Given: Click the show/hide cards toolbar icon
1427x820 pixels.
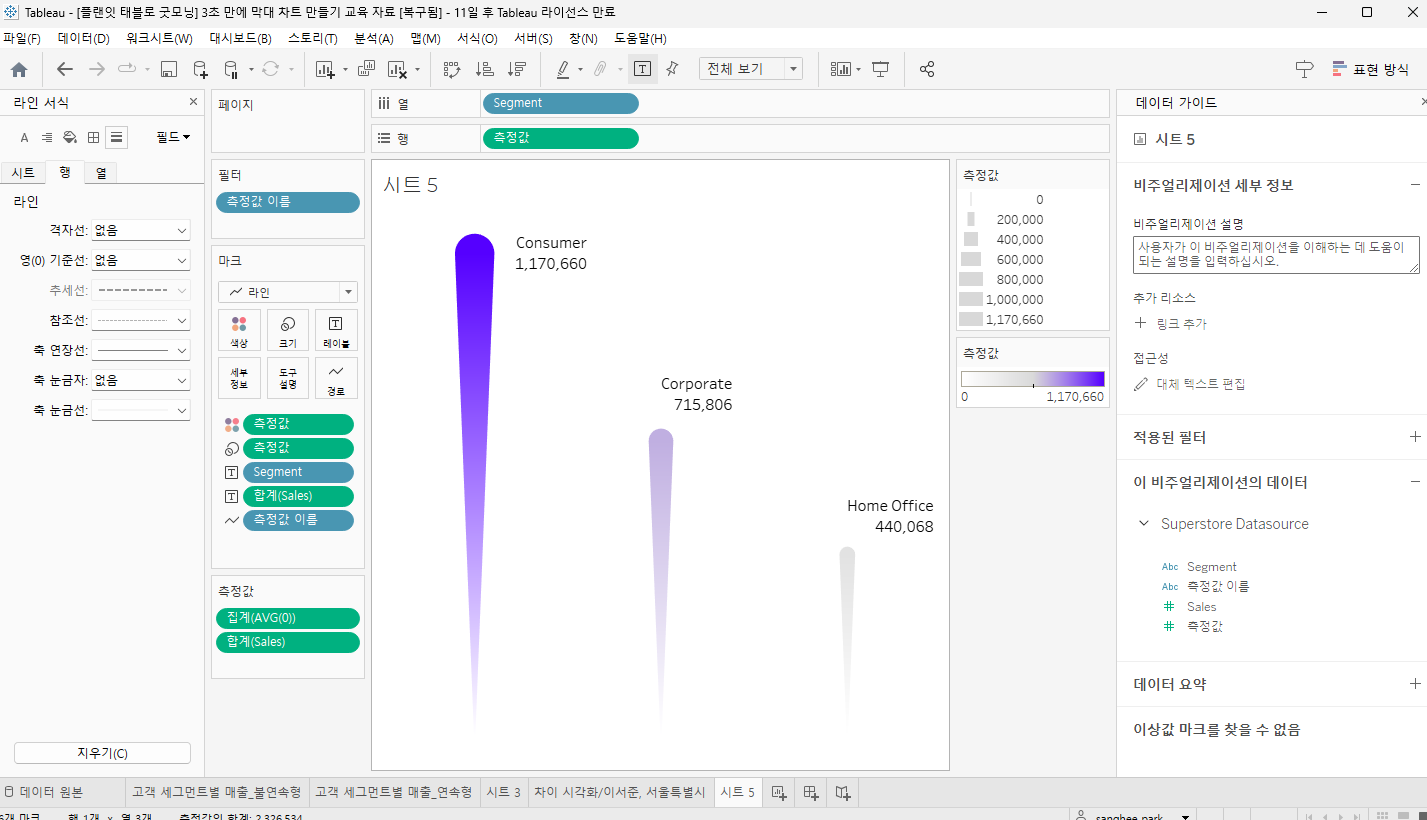Looking at the screenshot, I should pyautogui.click(x=841, y=69).
